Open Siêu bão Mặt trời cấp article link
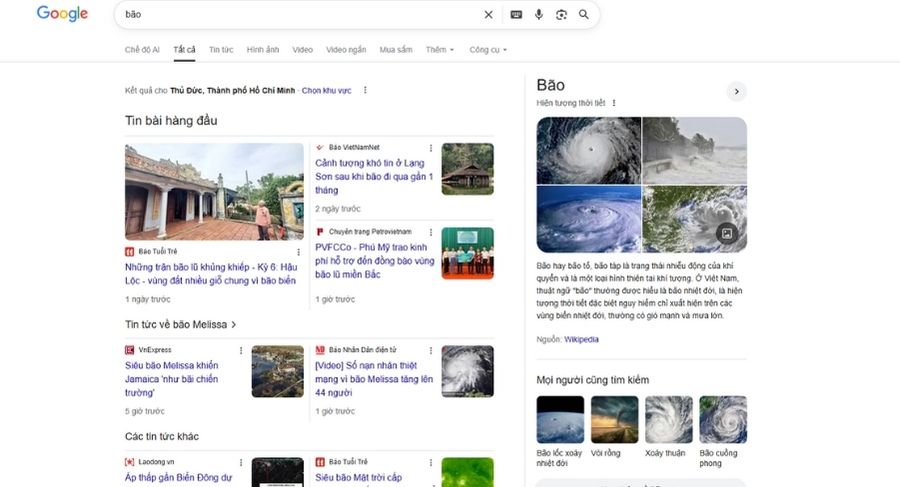The width and height of the screenshot is (900, 487). click(359, 477)
